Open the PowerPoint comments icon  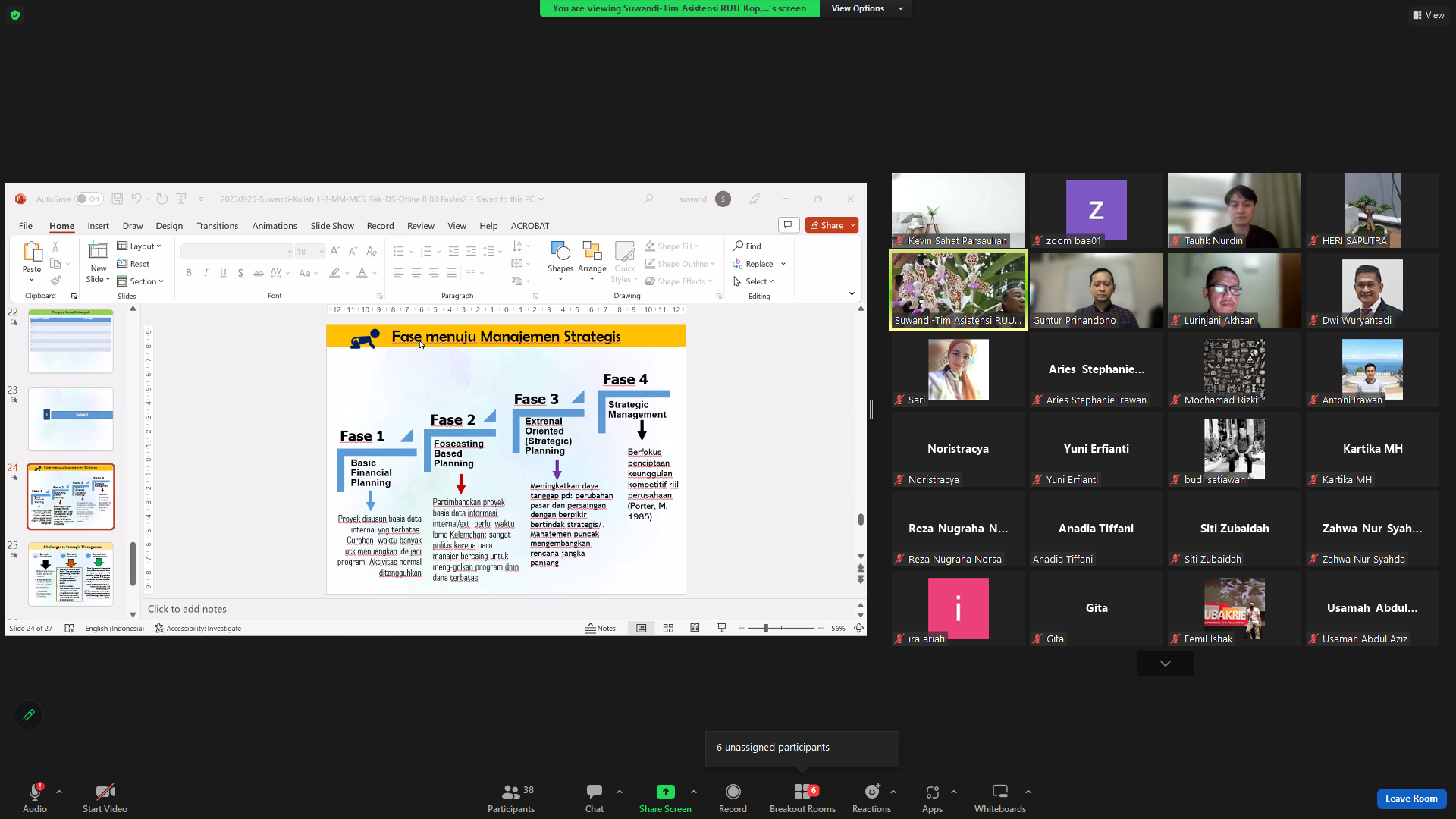pyautogui.click(x=788, y=225)
